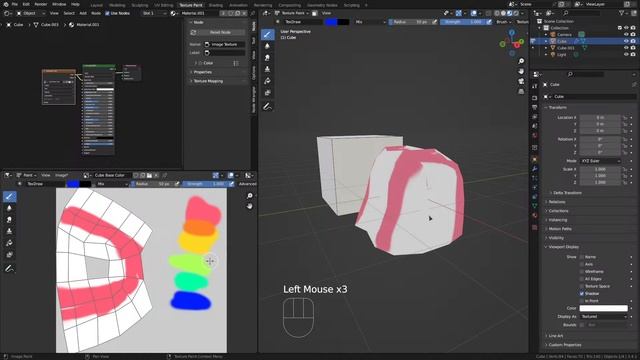
Task: Expand the Motion Paths panel
Action: pos(560,229)
